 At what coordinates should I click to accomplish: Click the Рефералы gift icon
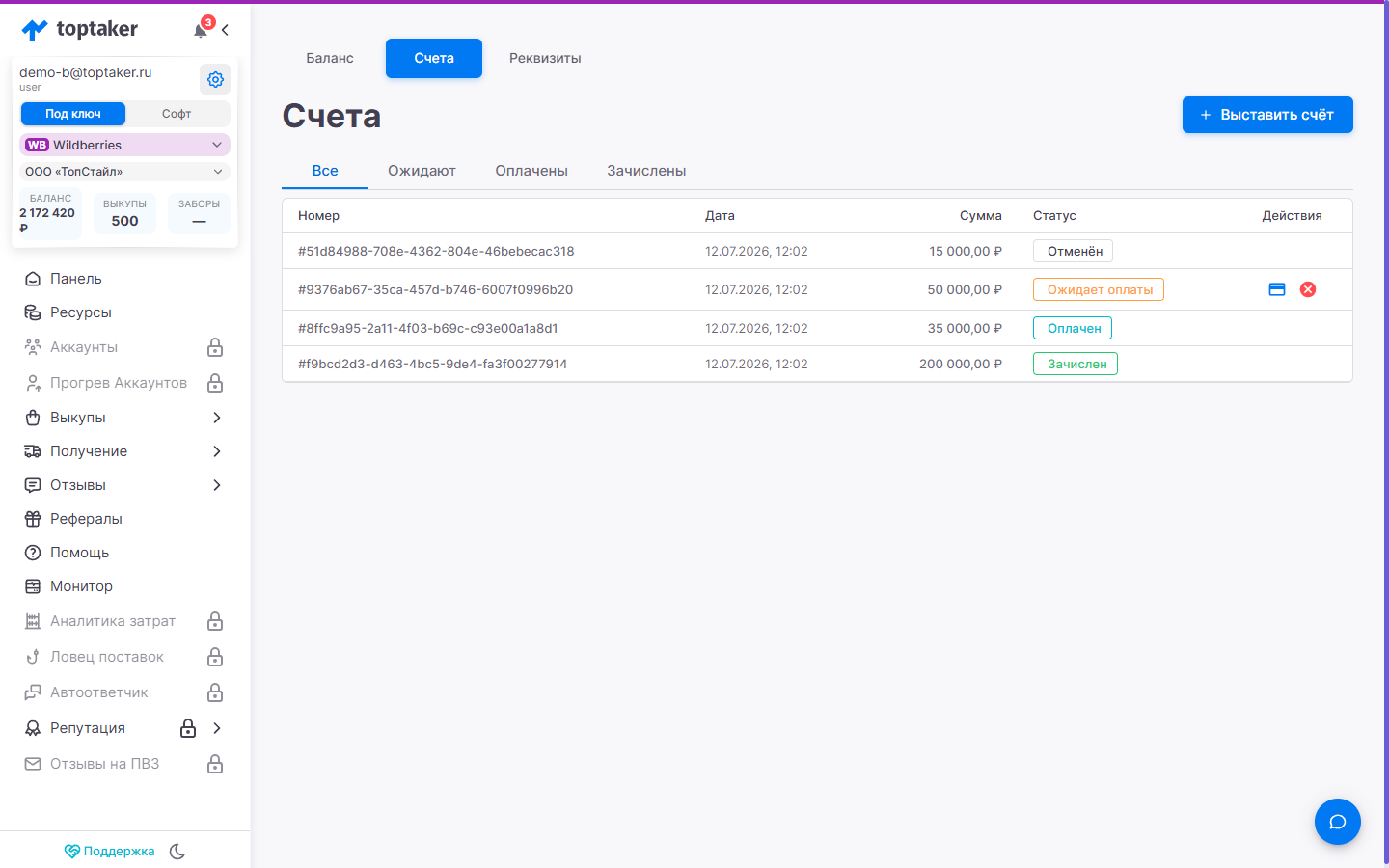click(33, 519)
